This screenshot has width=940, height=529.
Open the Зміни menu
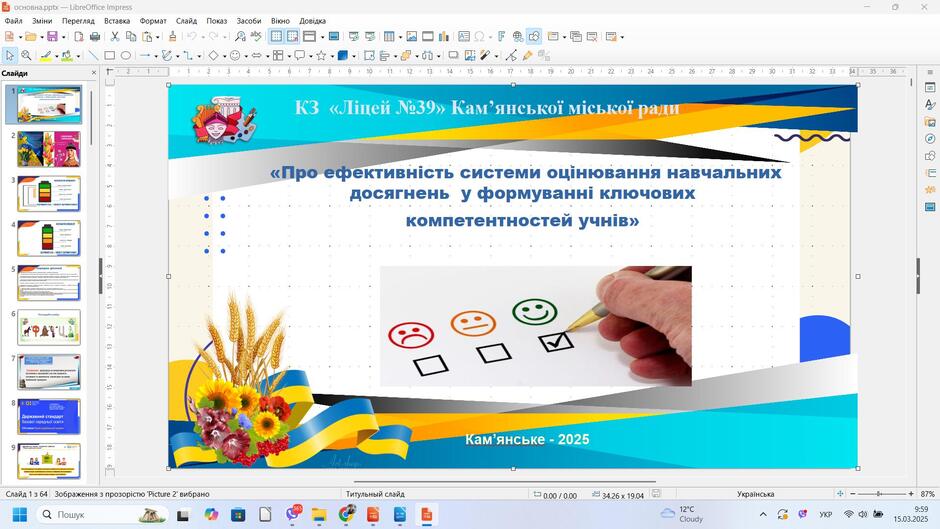pos(42,20)
